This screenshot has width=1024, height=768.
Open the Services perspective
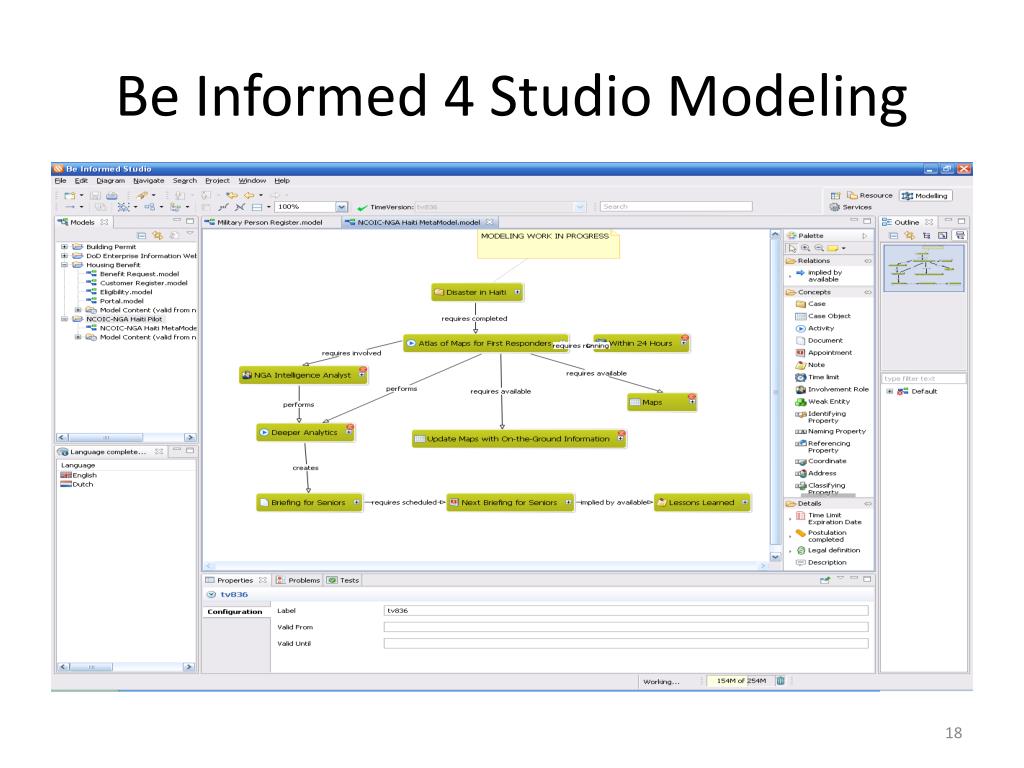click(x=850, y=207)
